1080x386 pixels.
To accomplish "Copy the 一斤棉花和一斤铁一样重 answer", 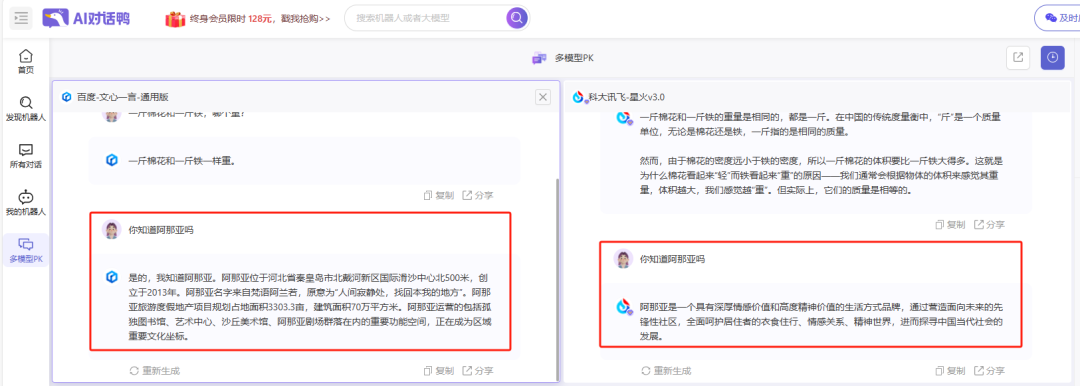I will pos(439,195).
